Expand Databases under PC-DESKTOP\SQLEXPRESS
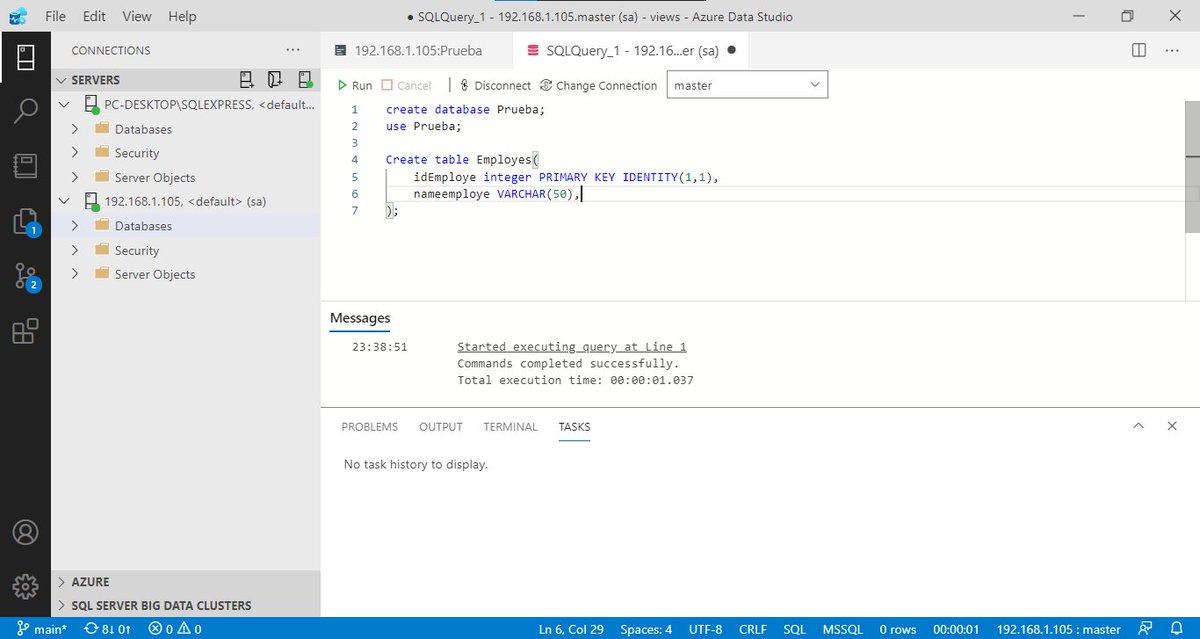Screen dimensions: 1200x639 click(x=75, y=129)
